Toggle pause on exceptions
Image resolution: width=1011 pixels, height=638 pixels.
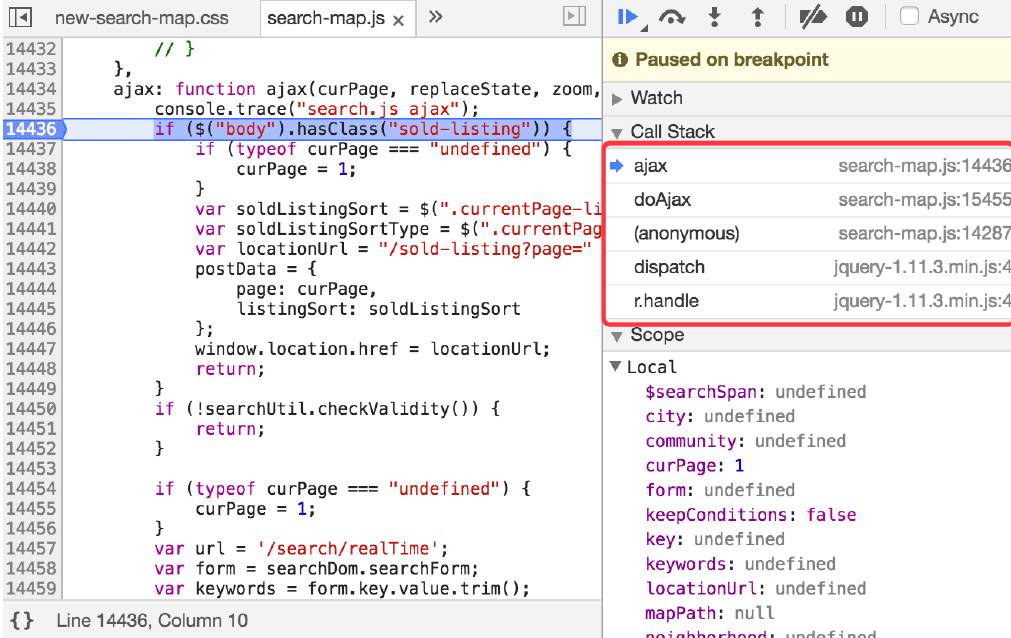[856, 17]
